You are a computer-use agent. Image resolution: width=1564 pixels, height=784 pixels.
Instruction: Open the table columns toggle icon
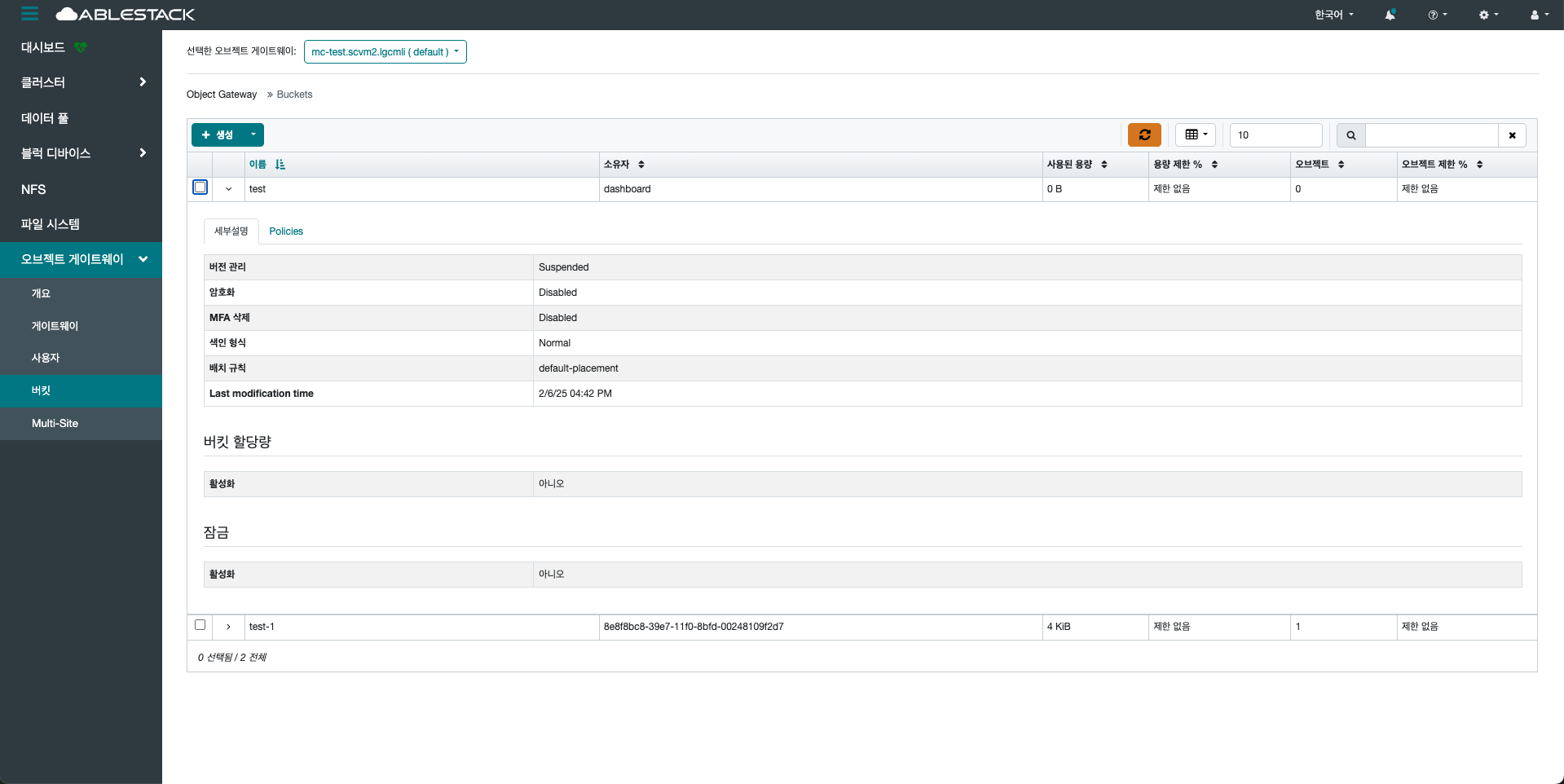click(x=1196, y=134)
